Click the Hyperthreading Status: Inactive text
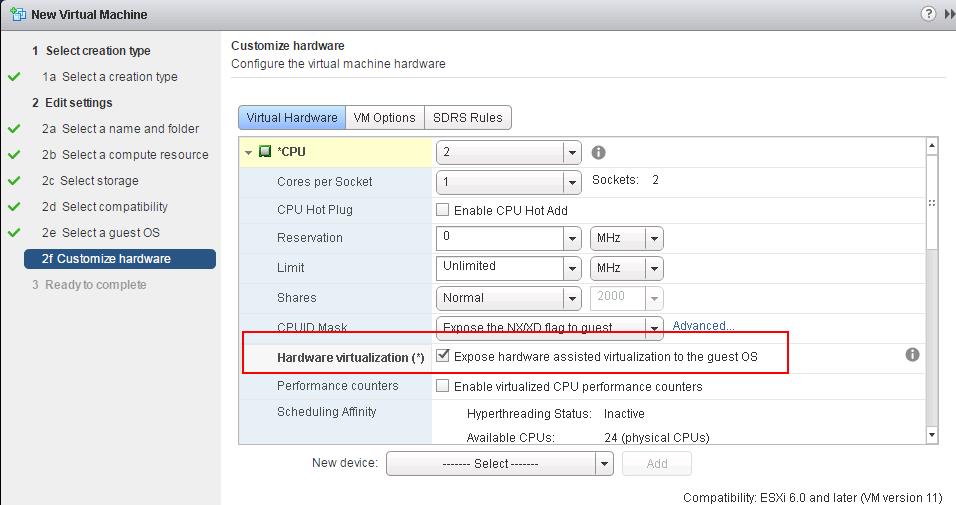The width and height of the screenshot is (956, 505). tap(555, 414)
